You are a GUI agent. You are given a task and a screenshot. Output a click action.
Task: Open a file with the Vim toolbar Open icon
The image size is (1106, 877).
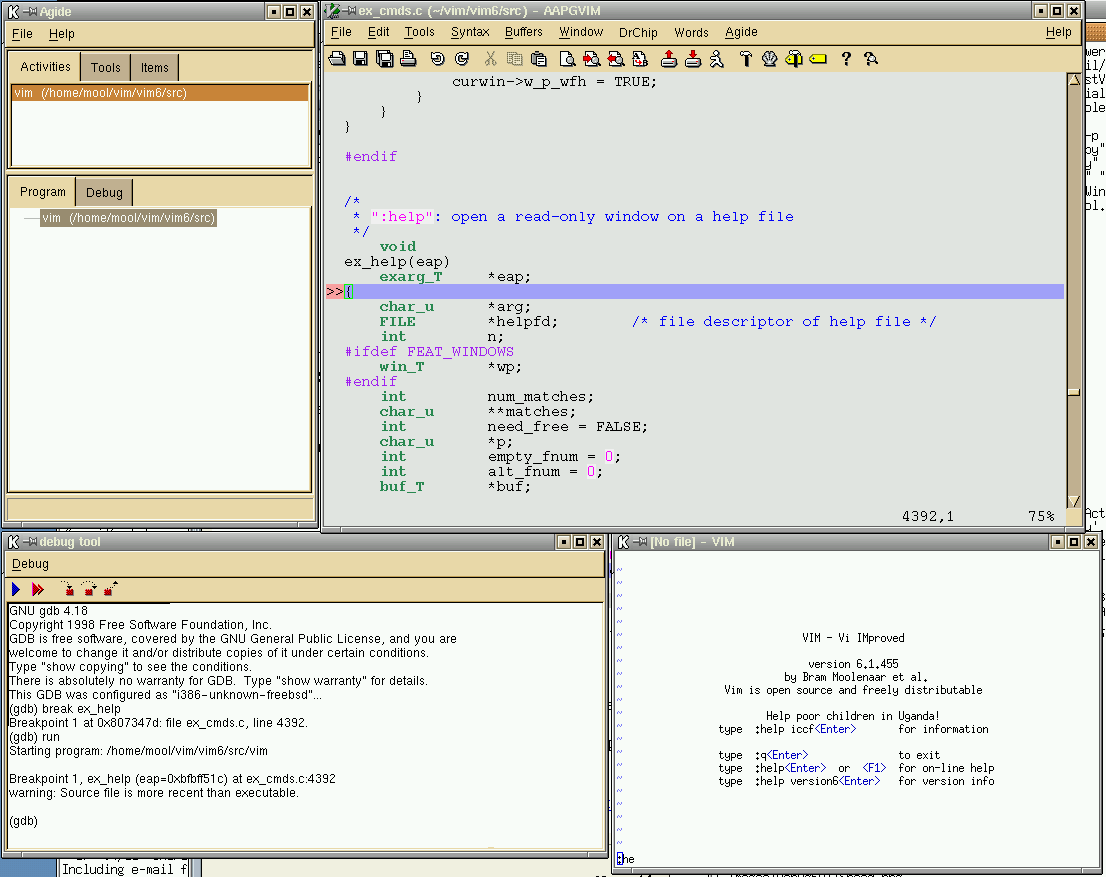point(337,59)
